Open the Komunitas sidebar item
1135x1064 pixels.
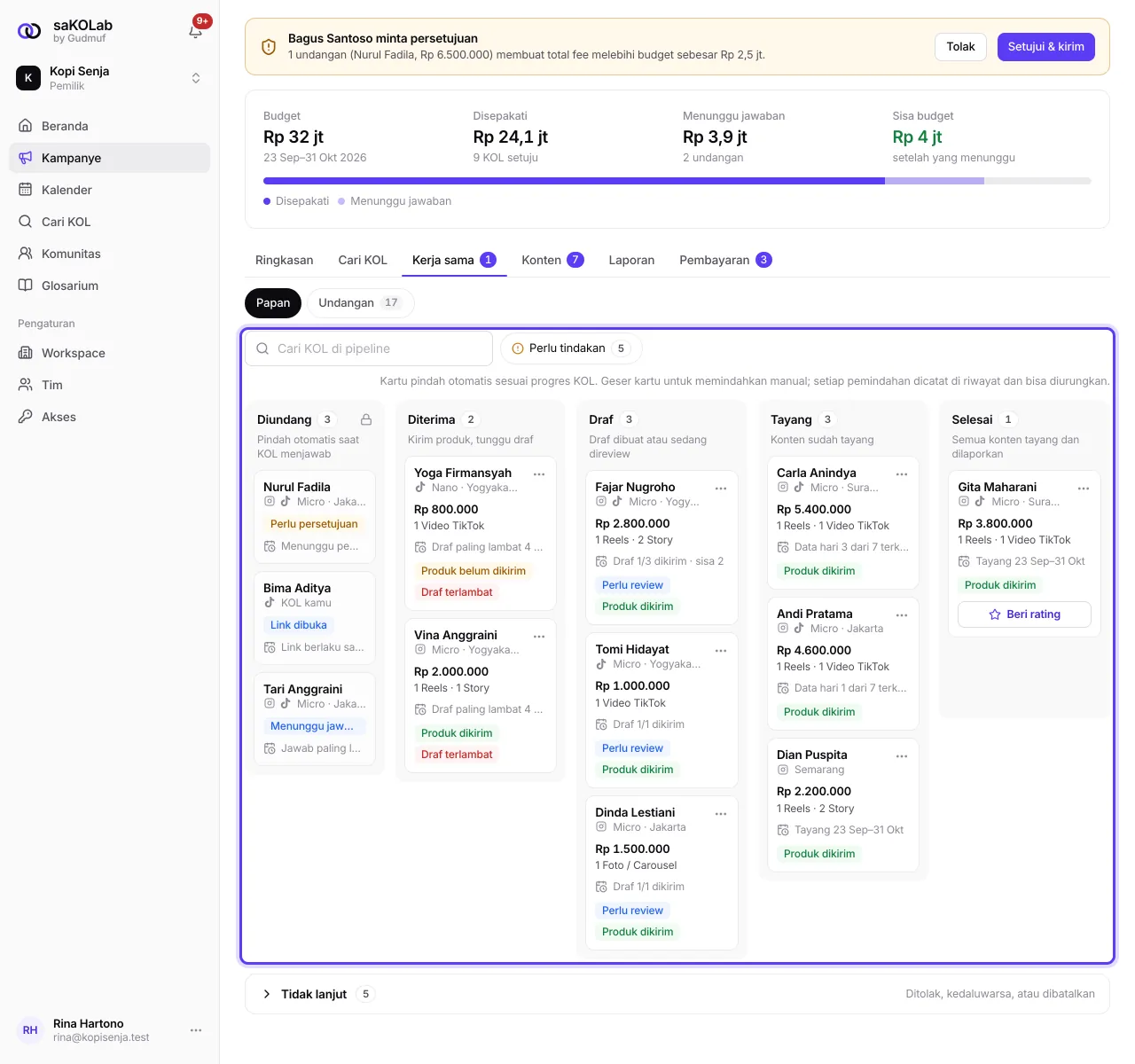click(110, 254)
